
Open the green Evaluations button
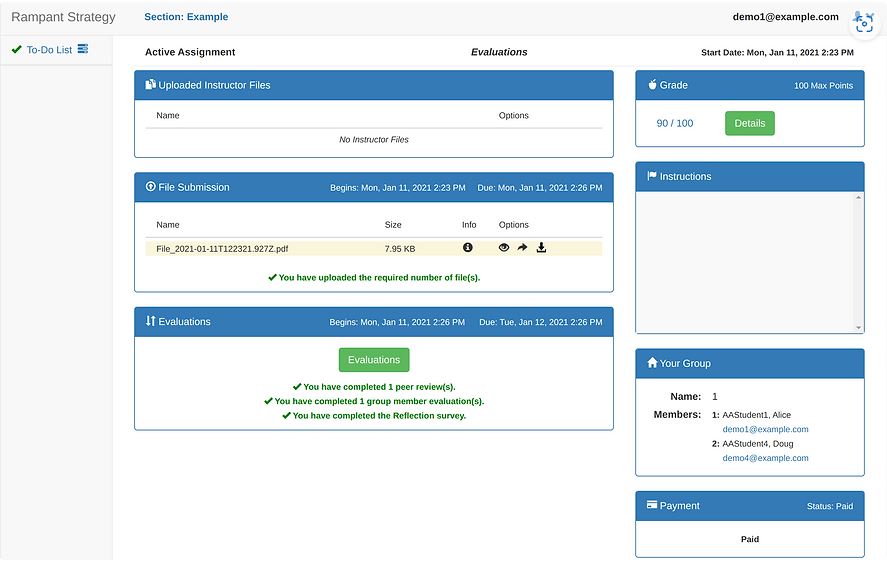point(374,360)
